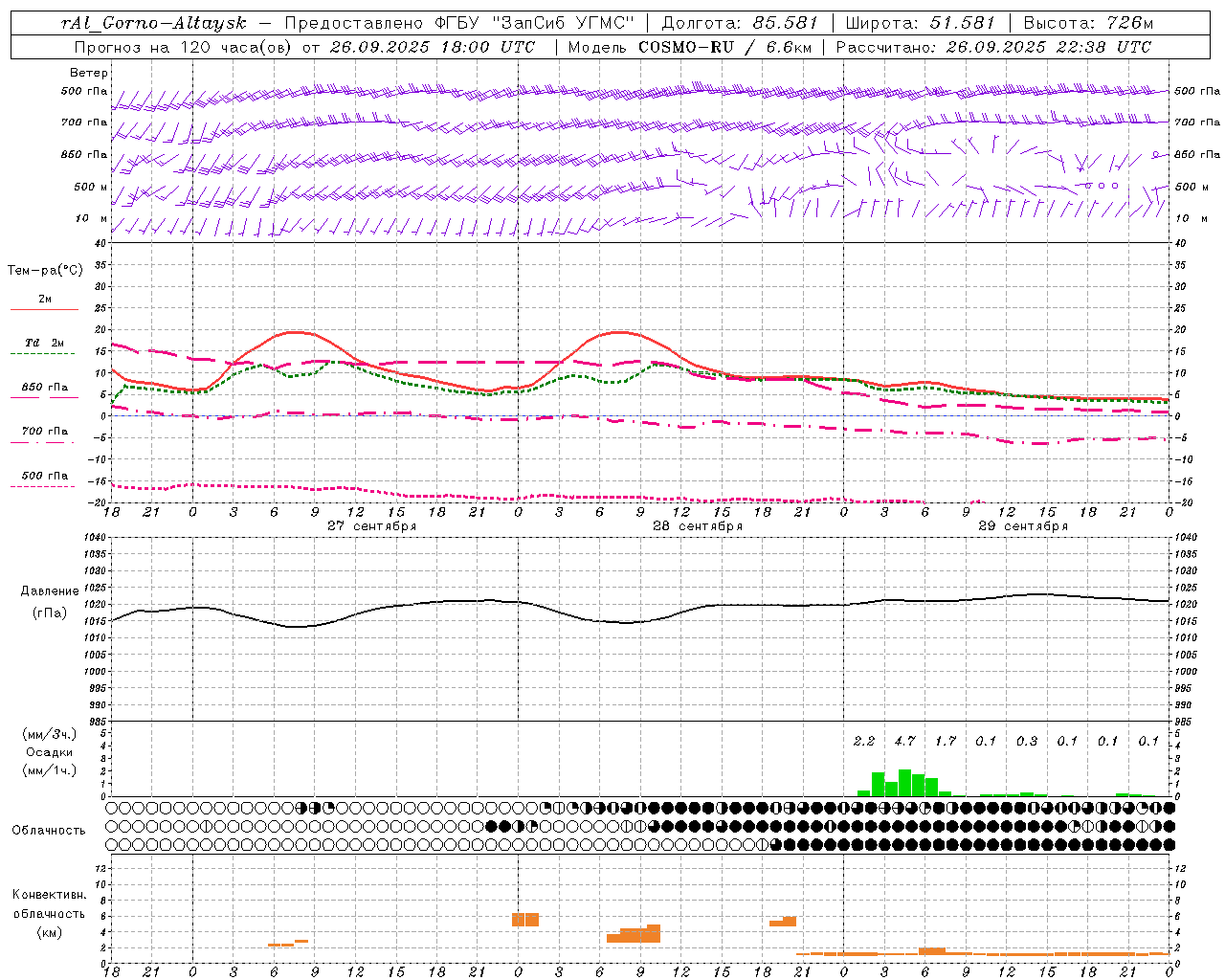Click the 'Осадки' precipitation label
Viewport: 1225px width, 980px height.
(50, 752)
